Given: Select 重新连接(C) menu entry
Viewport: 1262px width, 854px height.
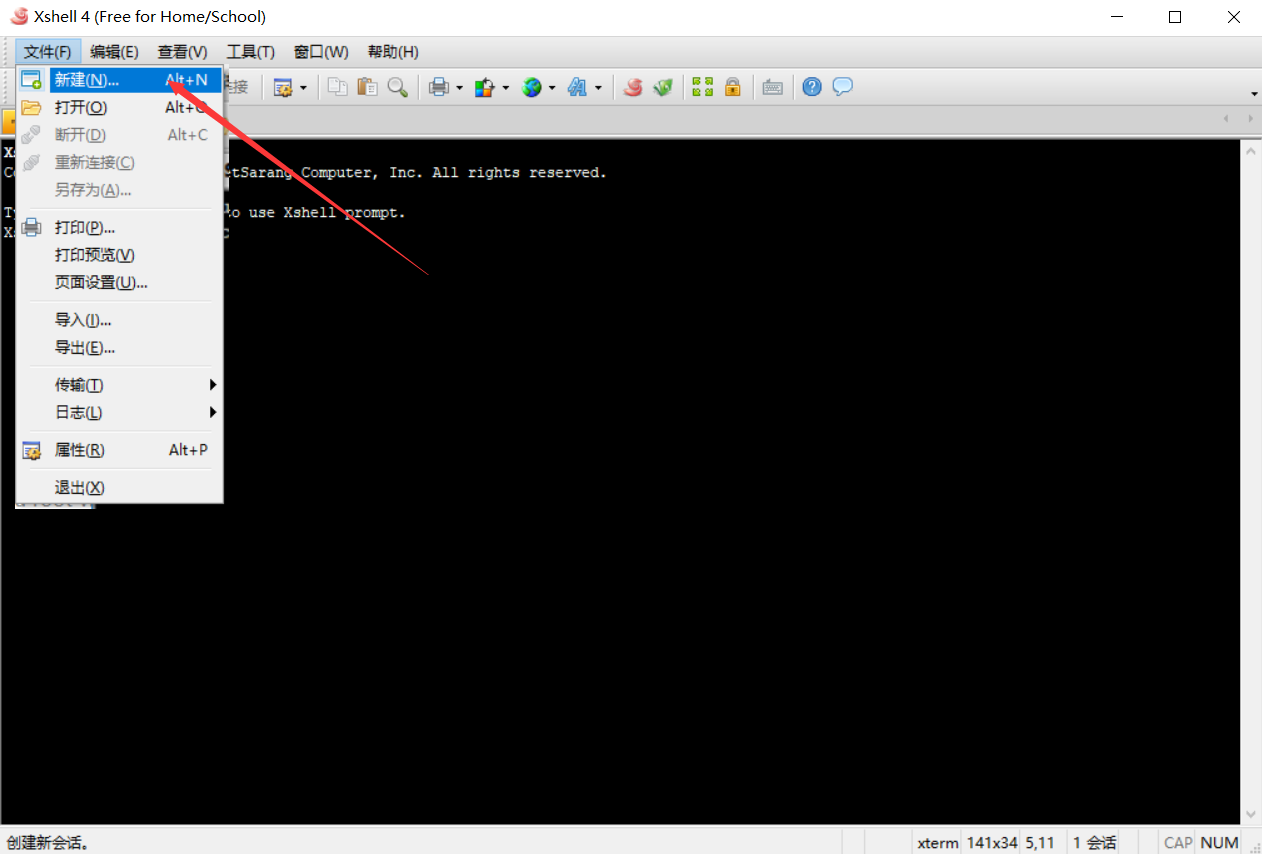Looking at the screenshot, I should click(119, 162).
